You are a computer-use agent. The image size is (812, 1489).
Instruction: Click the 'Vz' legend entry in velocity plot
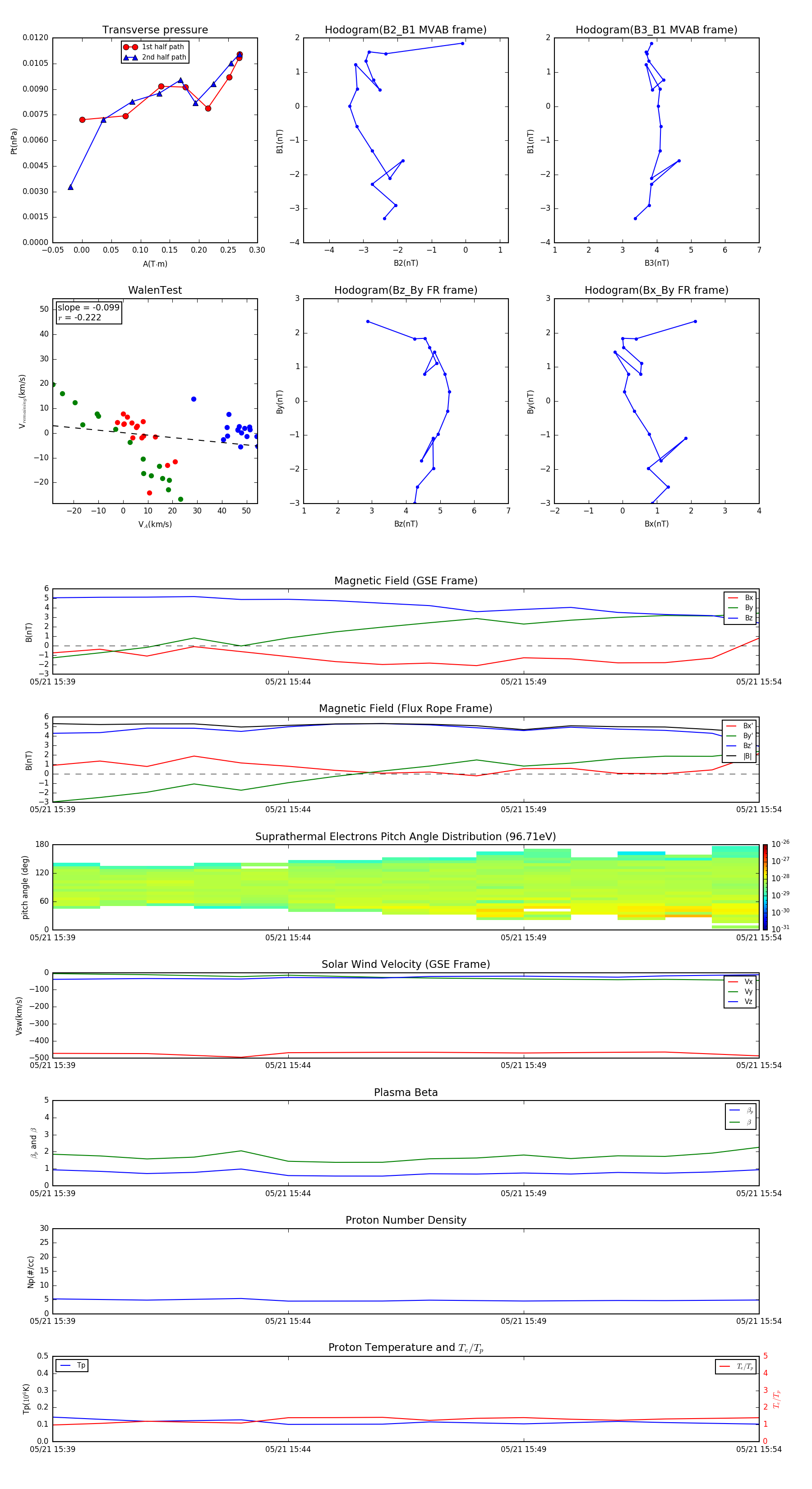pos(741,1002)
